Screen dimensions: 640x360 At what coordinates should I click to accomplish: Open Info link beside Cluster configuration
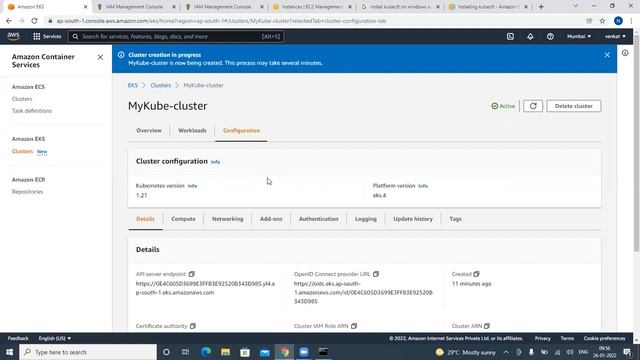coord(215,162)
